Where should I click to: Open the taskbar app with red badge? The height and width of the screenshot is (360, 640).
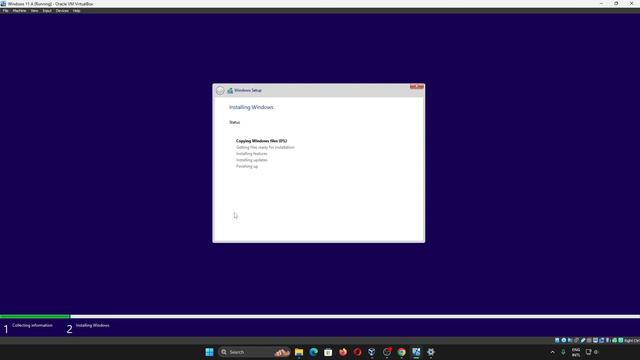[x=387, y=352]
